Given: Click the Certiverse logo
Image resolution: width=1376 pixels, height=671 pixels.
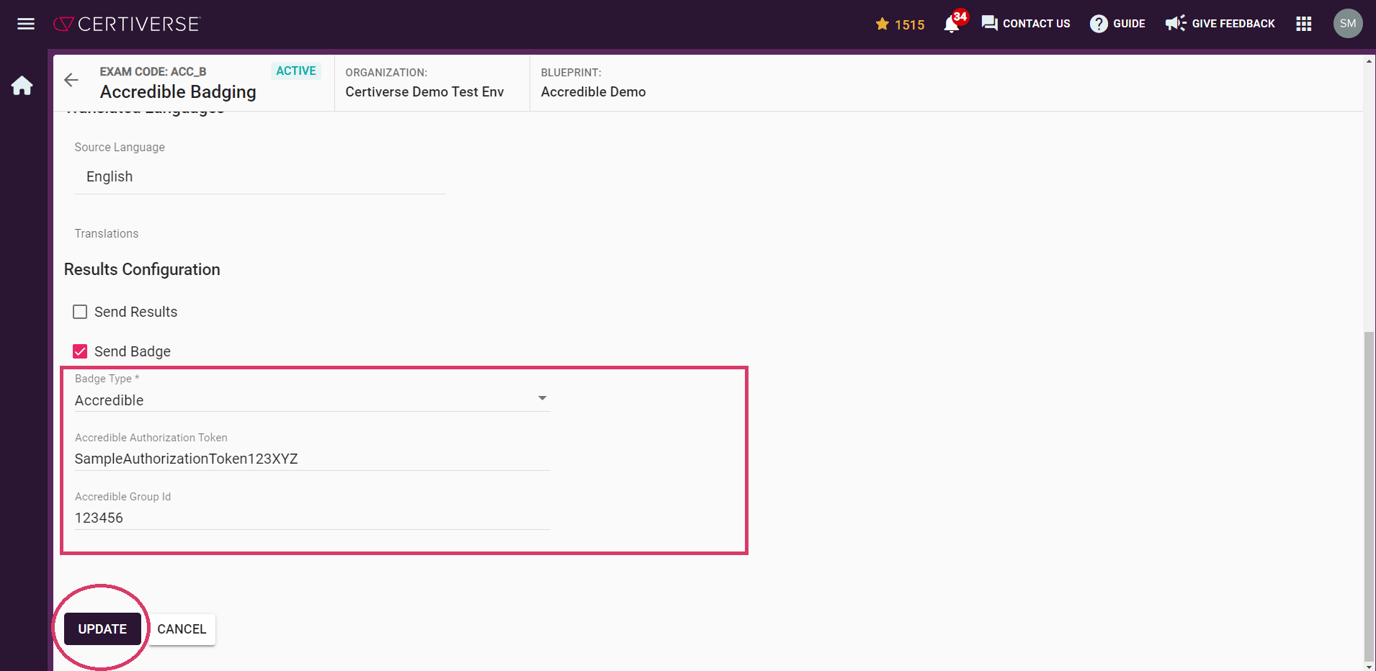Looking at the screenshot, I should tap(126, 23).
